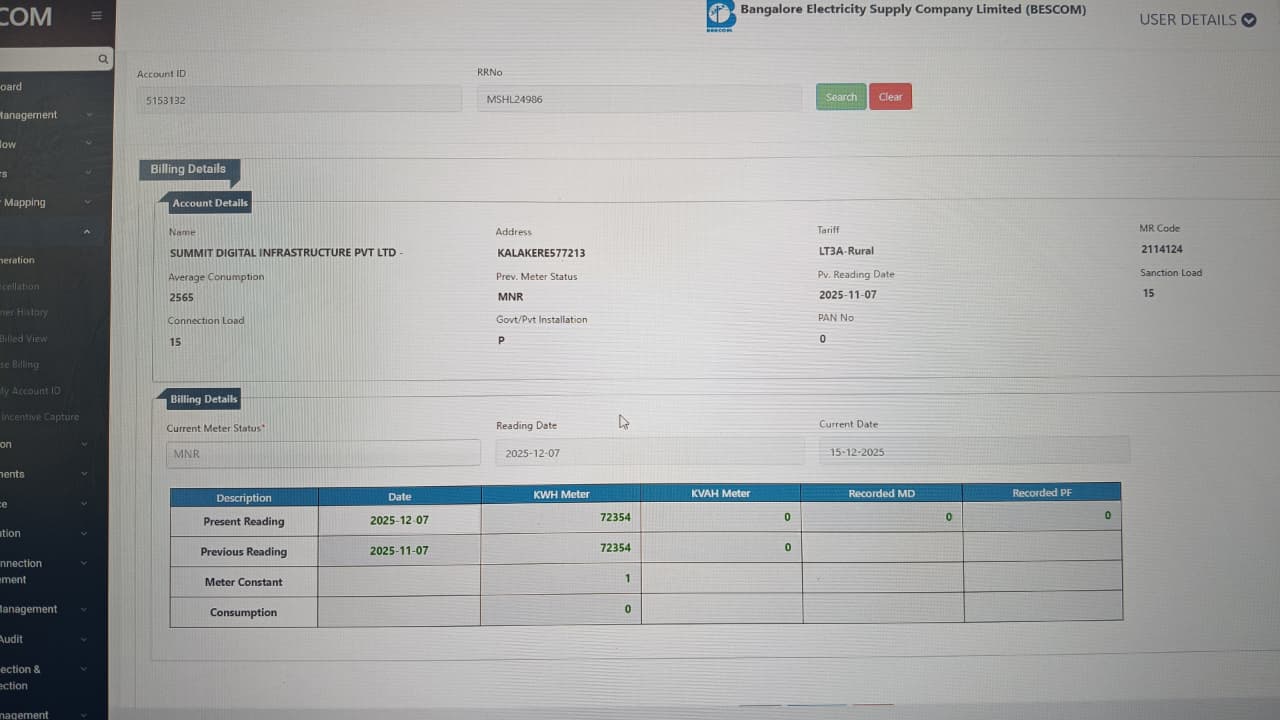This screenshot has height=720, width=1280.
Task: Click the Current Meter Status field
Action: [x=323, y=454]
